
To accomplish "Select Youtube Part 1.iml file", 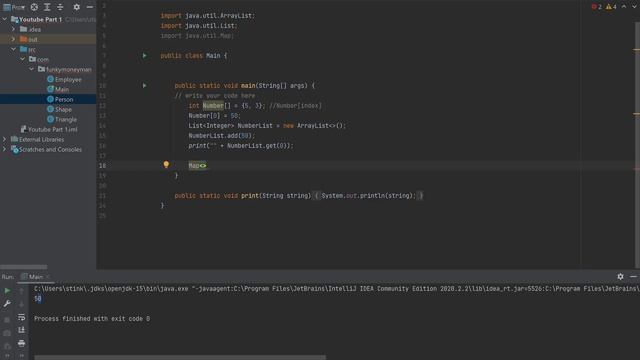I will click(49, 129).
